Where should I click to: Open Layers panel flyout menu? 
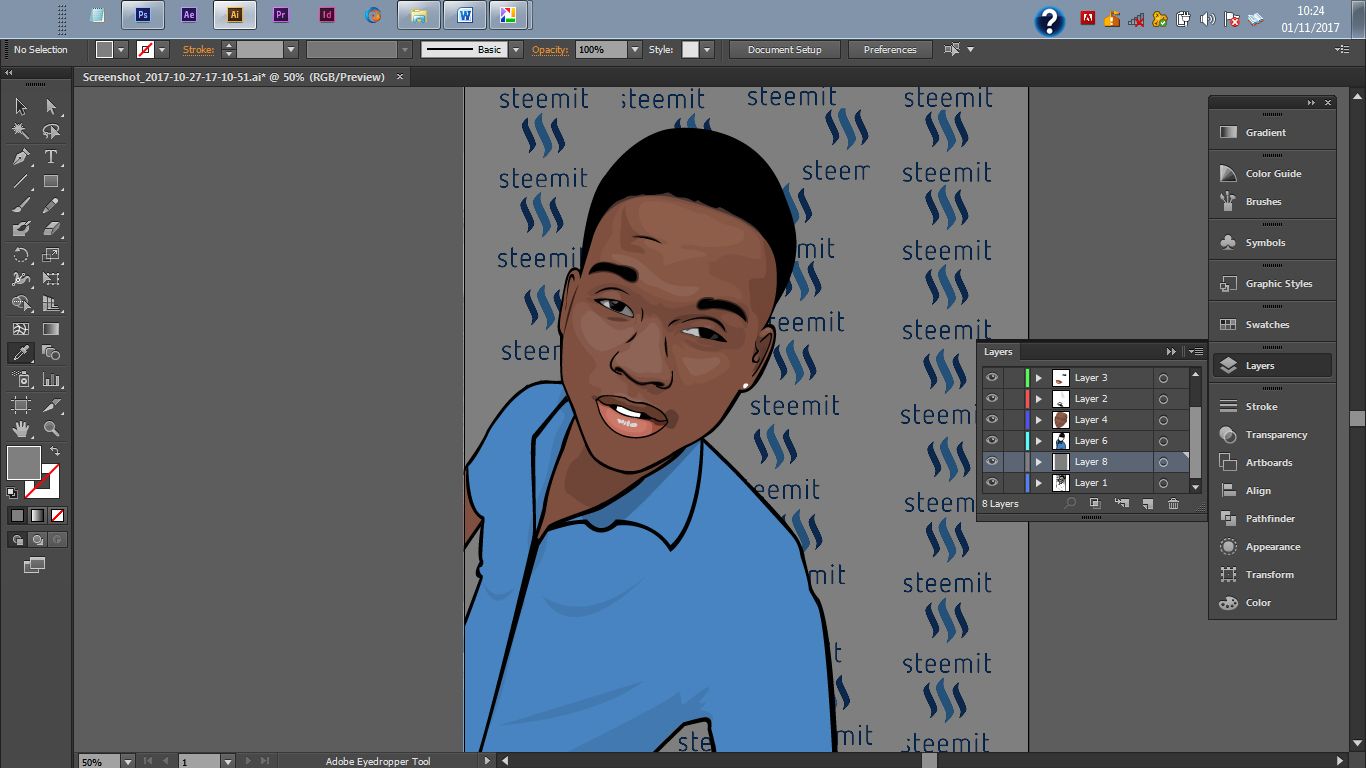tap(1196, 352)
